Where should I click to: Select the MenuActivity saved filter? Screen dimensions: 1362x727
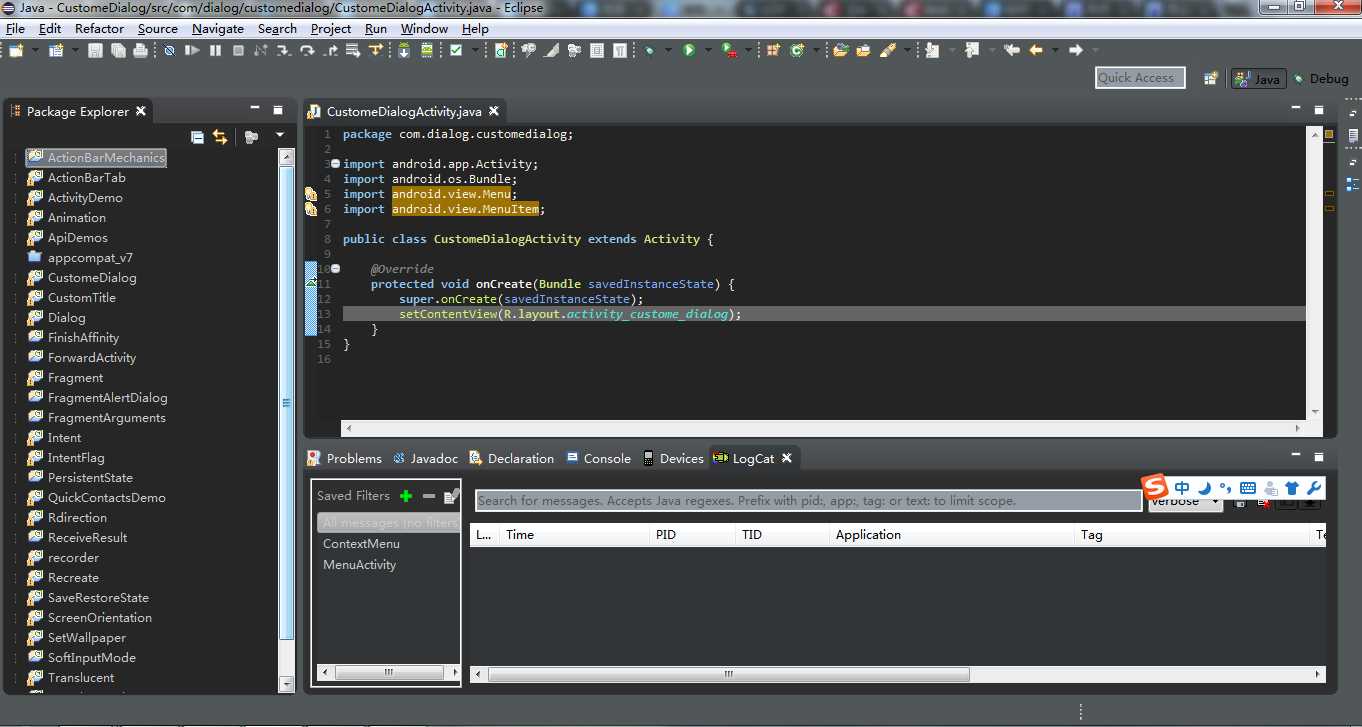point(359,564)
